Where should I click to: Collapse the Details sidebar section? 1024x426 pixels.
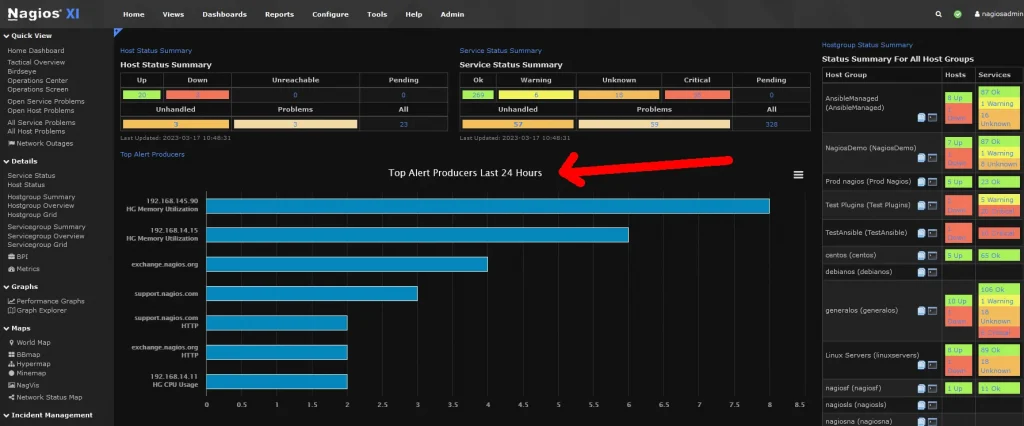pos(21,161)
